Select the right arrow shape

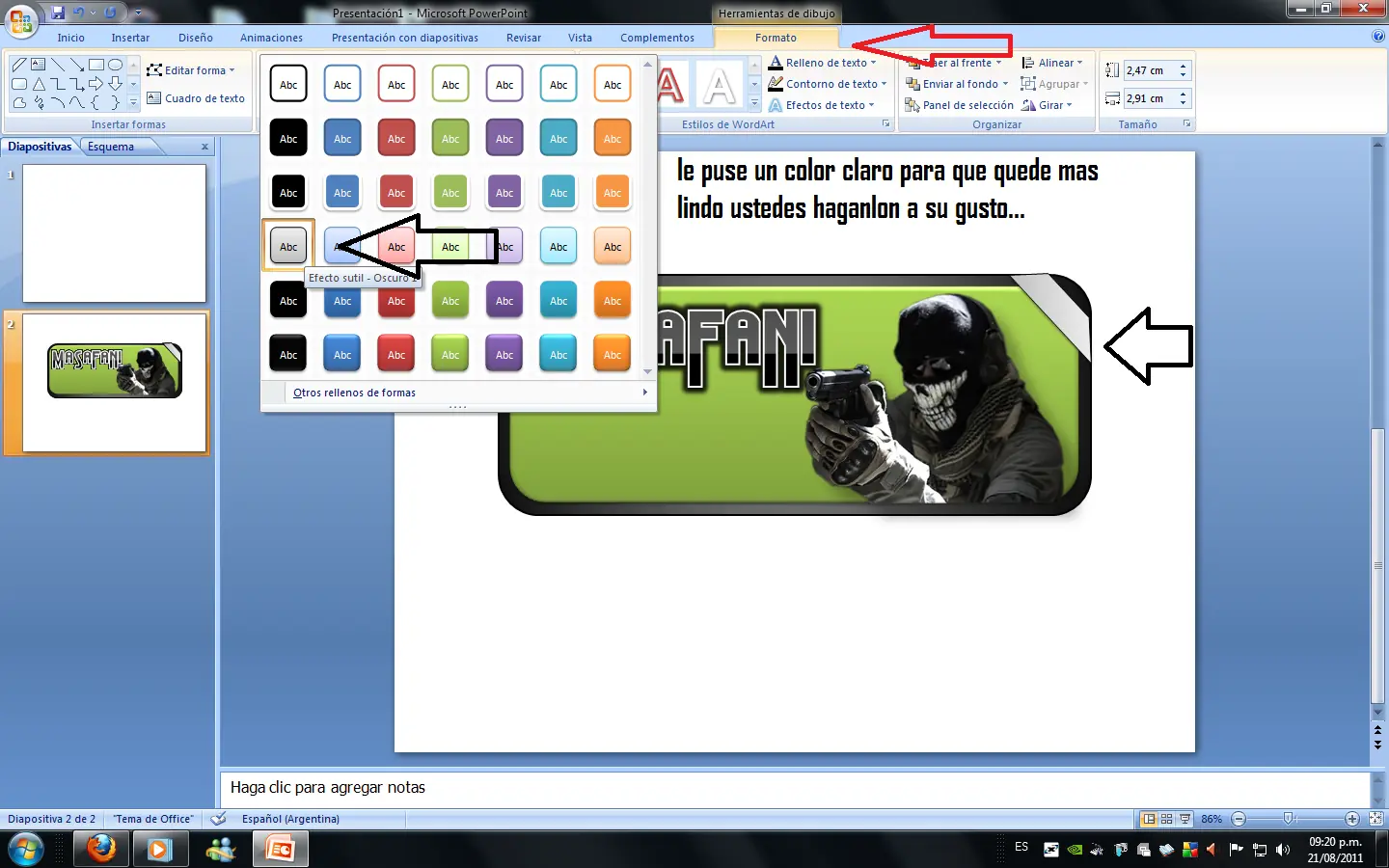(95, 84)
